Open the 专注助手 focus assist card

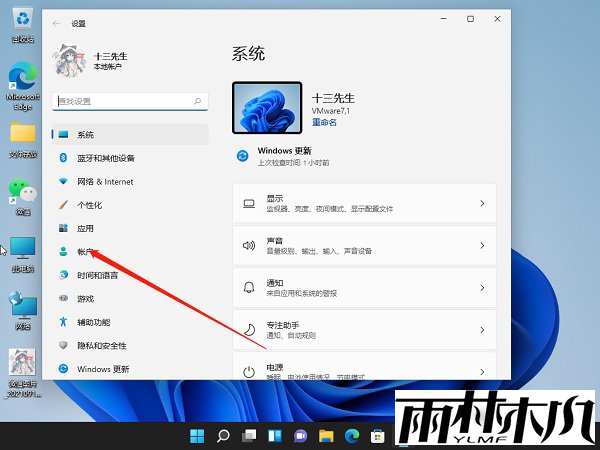364,330
